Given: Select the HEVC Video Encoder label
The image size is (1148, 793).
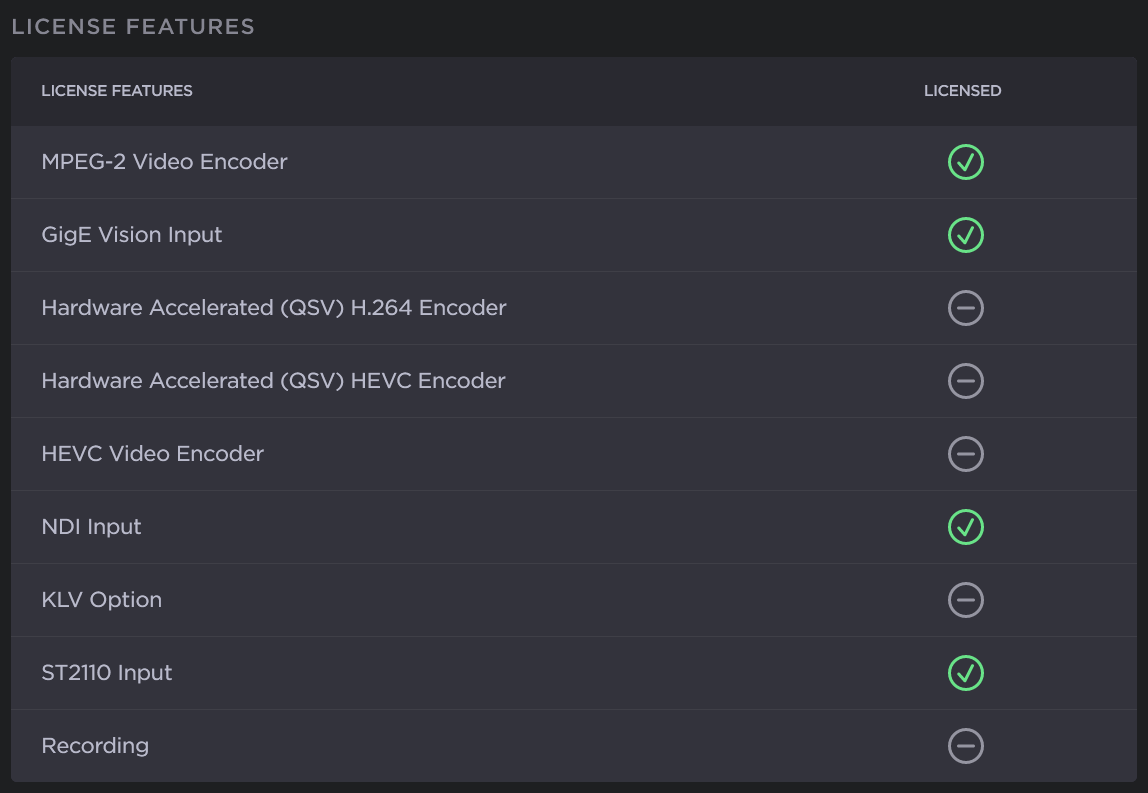Looking at the screenshot, I should pyautogui.click(x=152, y=454).
